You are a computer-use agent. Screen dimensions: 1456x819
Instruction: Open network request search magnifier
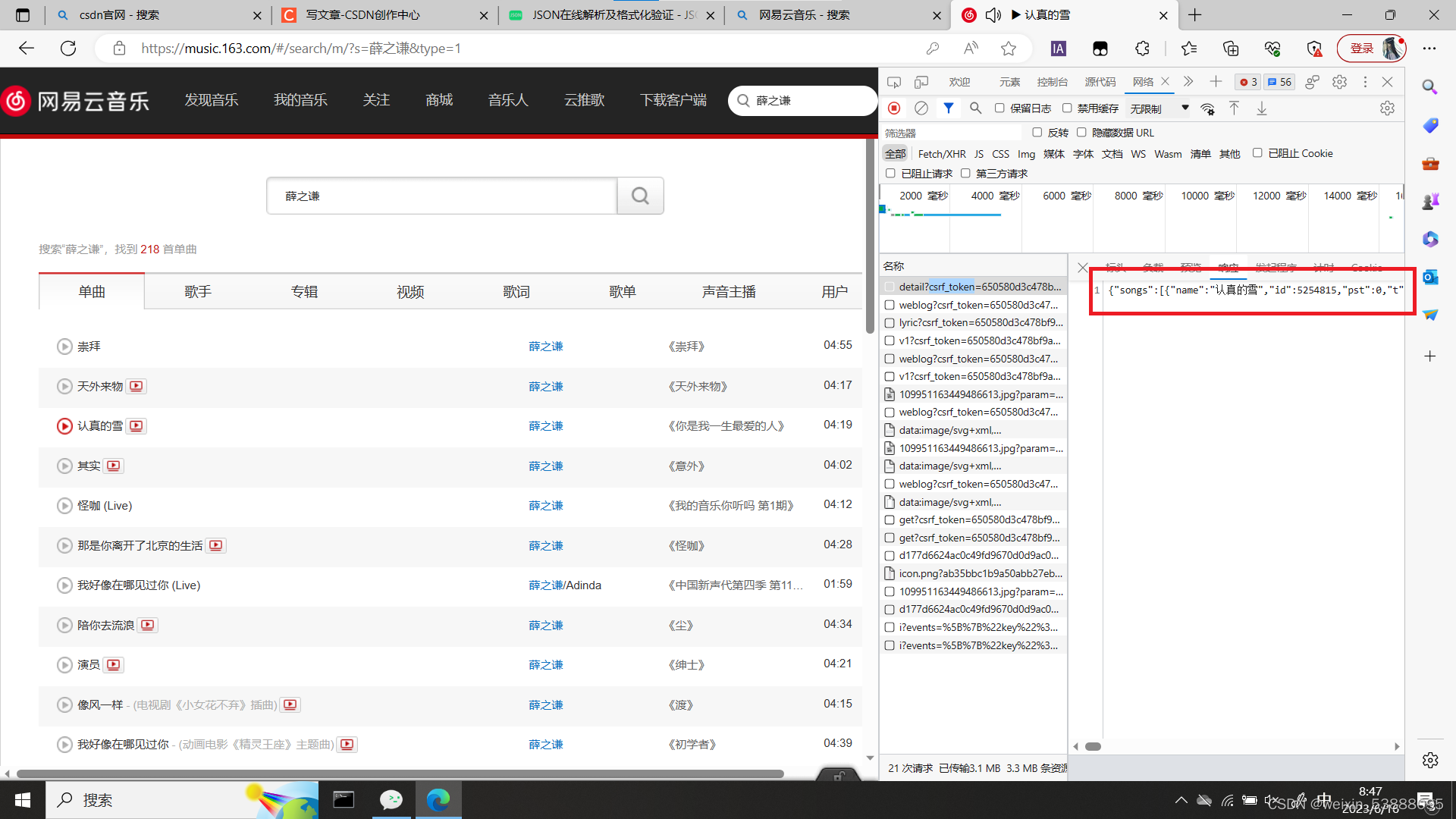click(975, 108)
